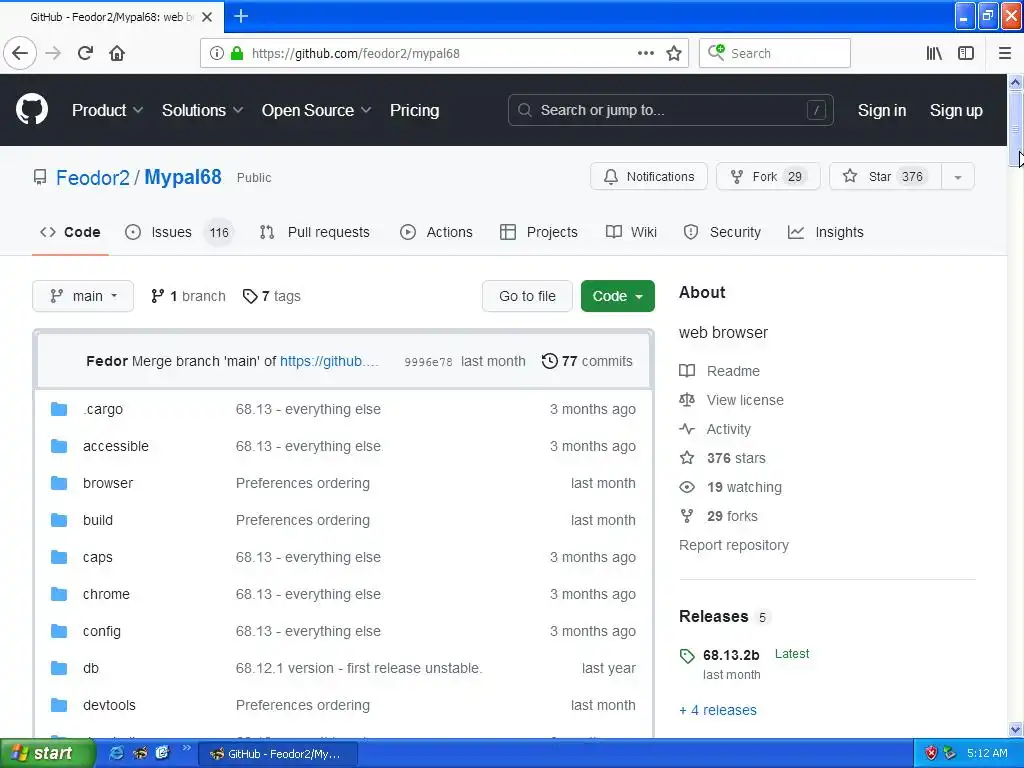
Task: Click the Notifications button
Action: coord(648,177)
